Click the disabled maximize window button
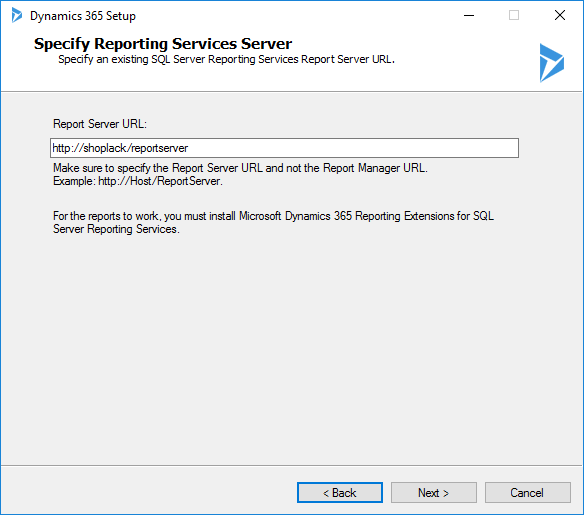The image size is (584, 515). [x=514, y=15]
